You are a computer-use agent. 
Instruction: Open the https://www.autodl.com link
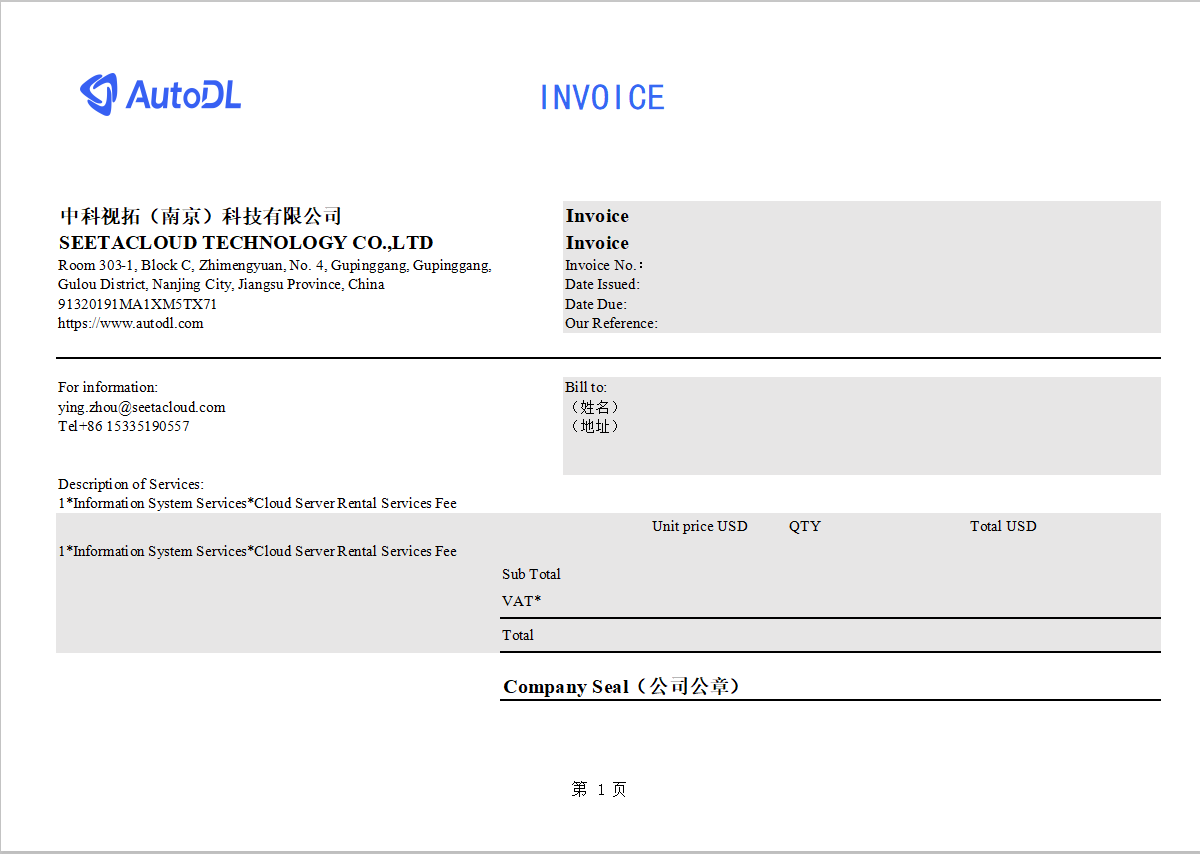[131, 323]
